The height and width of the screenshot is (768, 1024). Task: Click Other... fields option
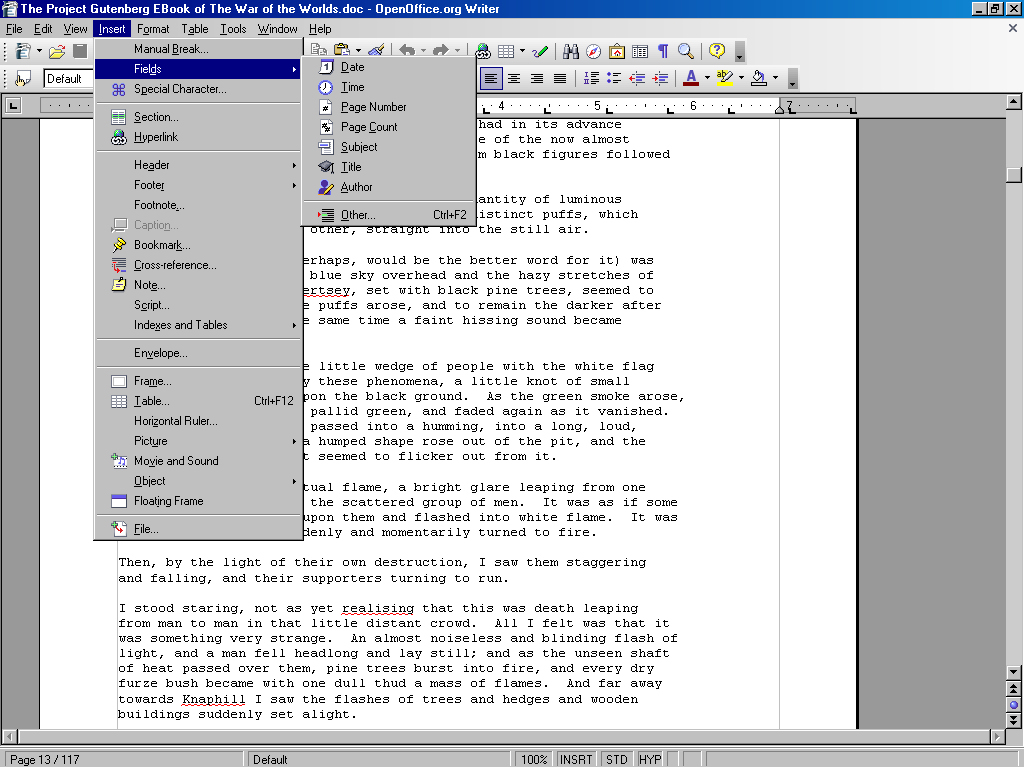tap(358, 215)
